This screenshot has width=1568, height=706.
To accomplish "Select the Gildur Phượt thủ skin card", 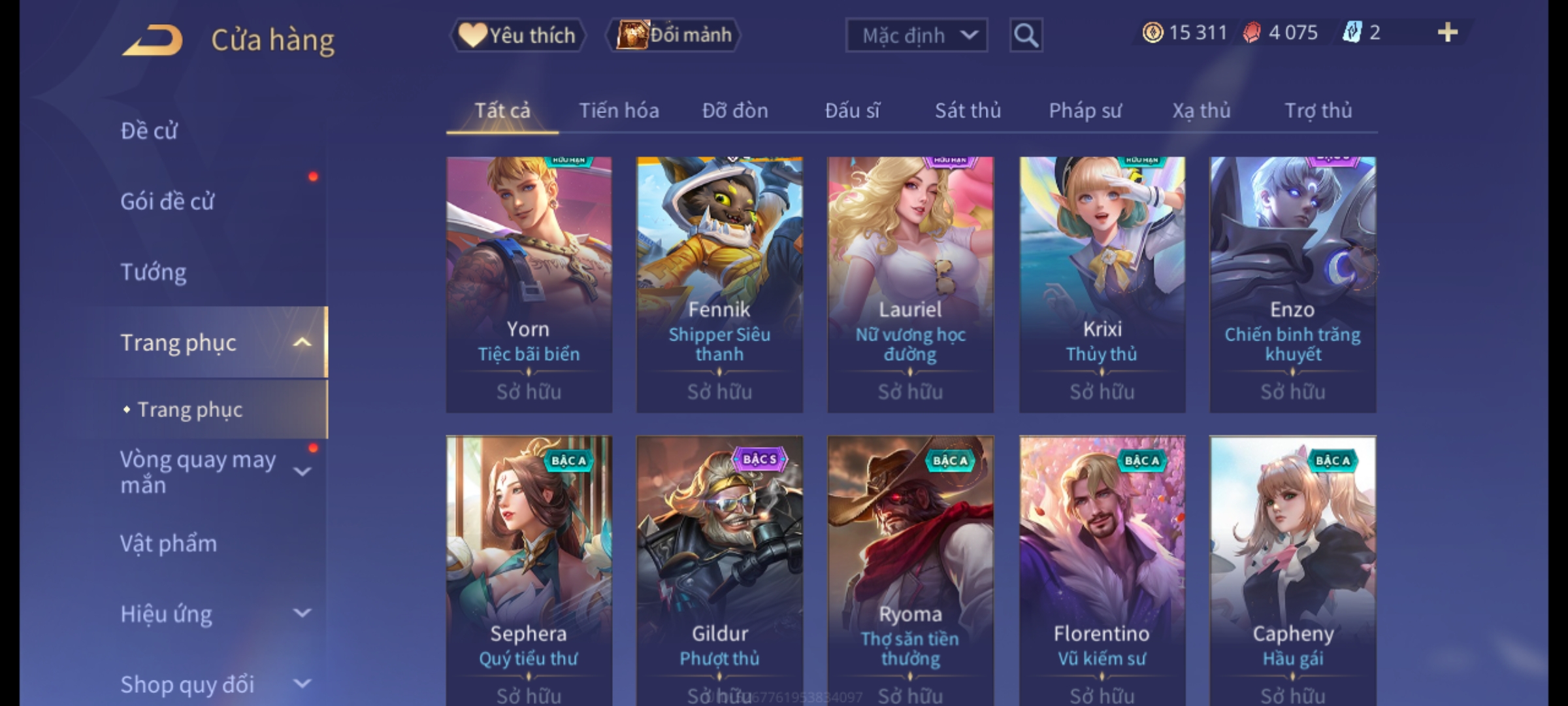I will click(x=719, y=570).
